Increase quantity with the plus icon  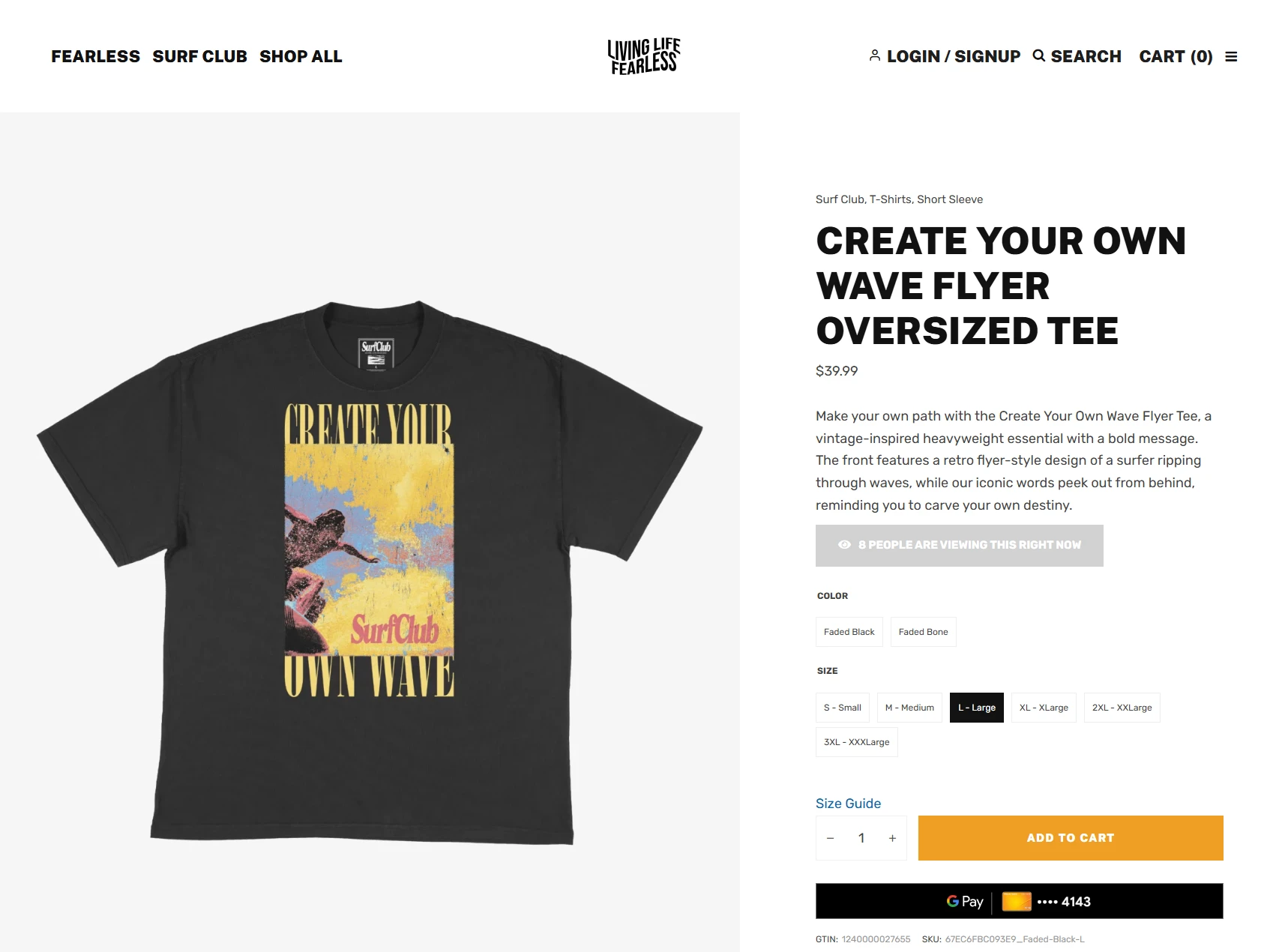point(892,838)
